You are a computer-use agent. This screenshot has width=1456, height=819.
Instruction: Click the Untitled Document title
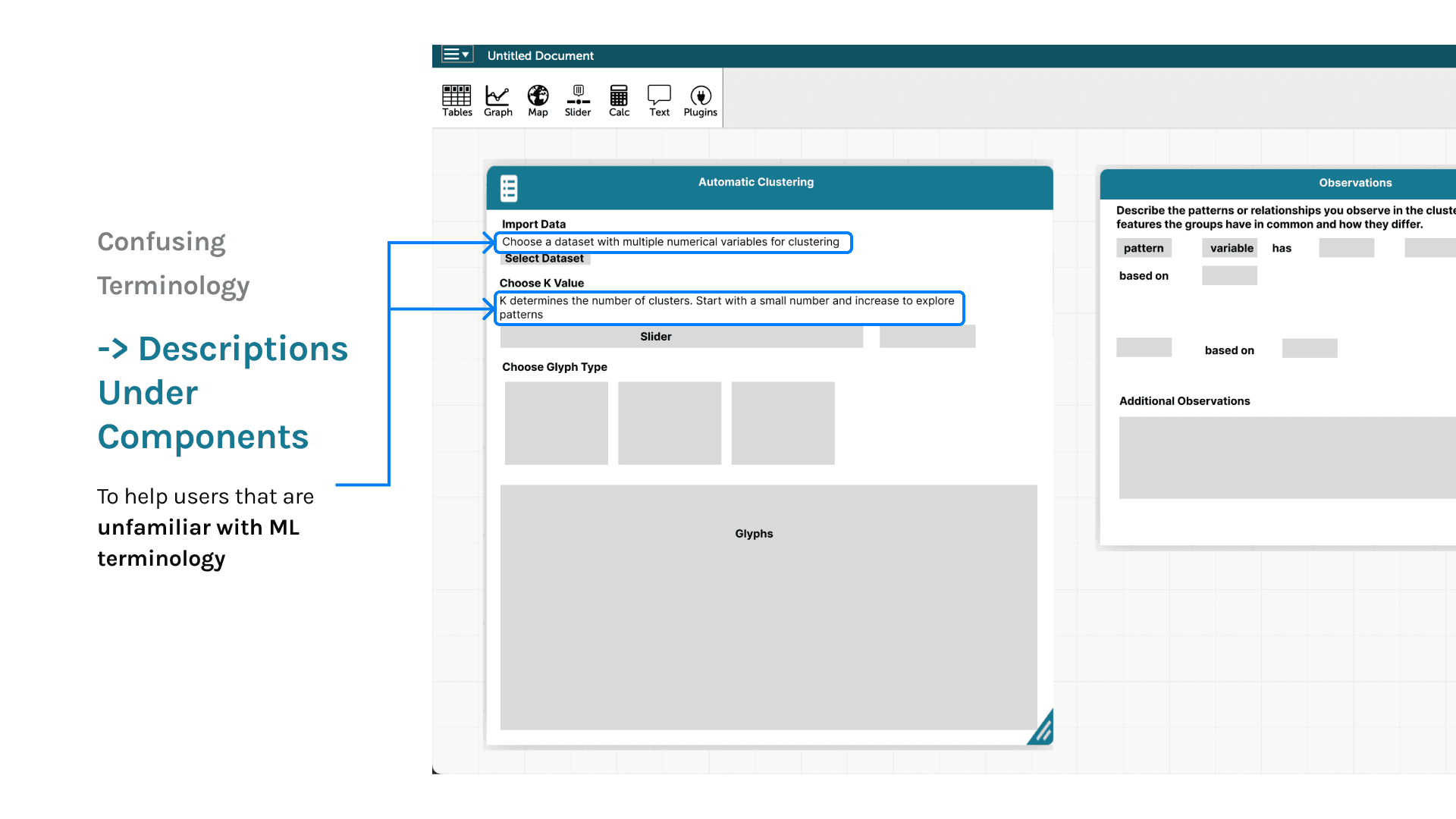(x=540, y=55)
